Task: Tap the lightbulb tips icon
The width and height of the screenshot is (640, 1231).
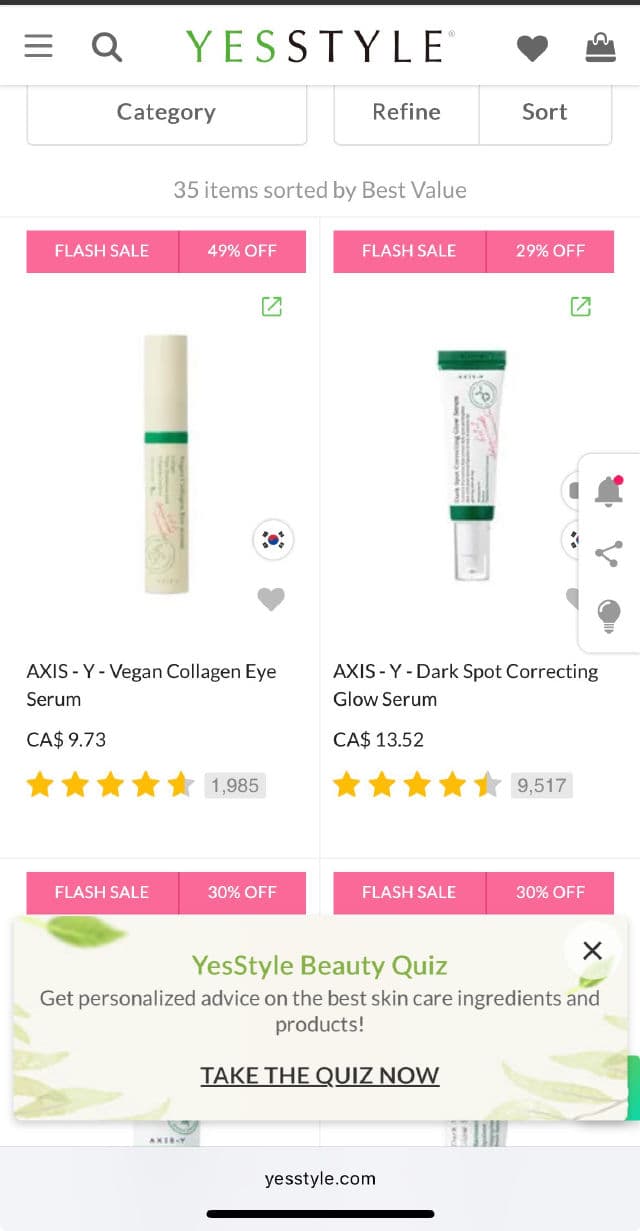Action: pyautogui.click(x=608, y=615)
